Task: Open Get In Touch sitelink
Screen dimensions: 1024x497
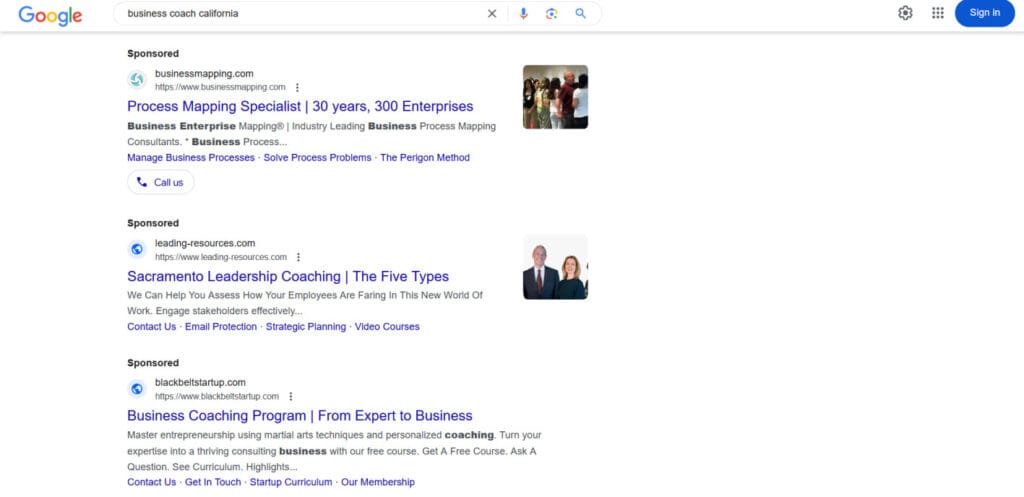Action: point(213,482)
